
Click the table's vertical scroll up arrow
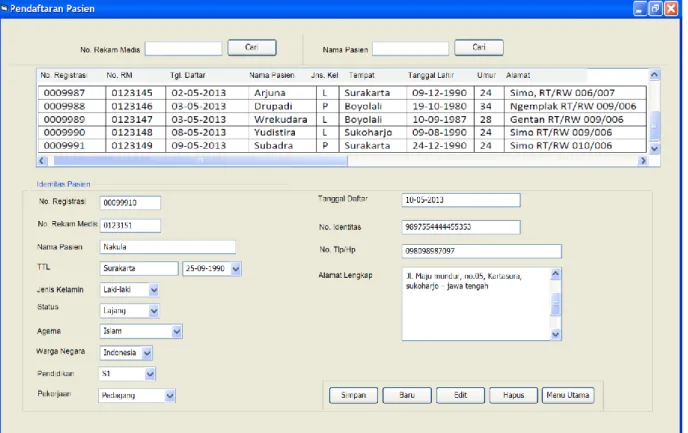[654, 75]
